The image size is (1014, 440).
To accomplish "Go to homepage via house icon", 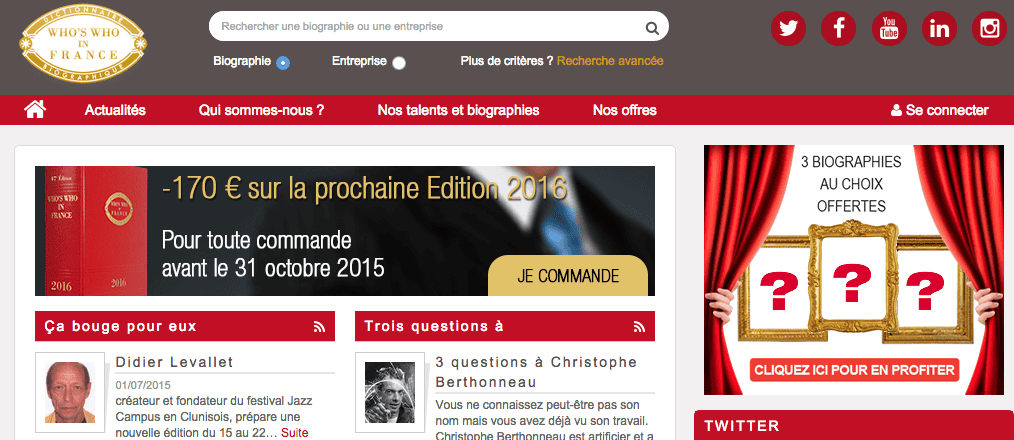I will [x=35, y=109].
